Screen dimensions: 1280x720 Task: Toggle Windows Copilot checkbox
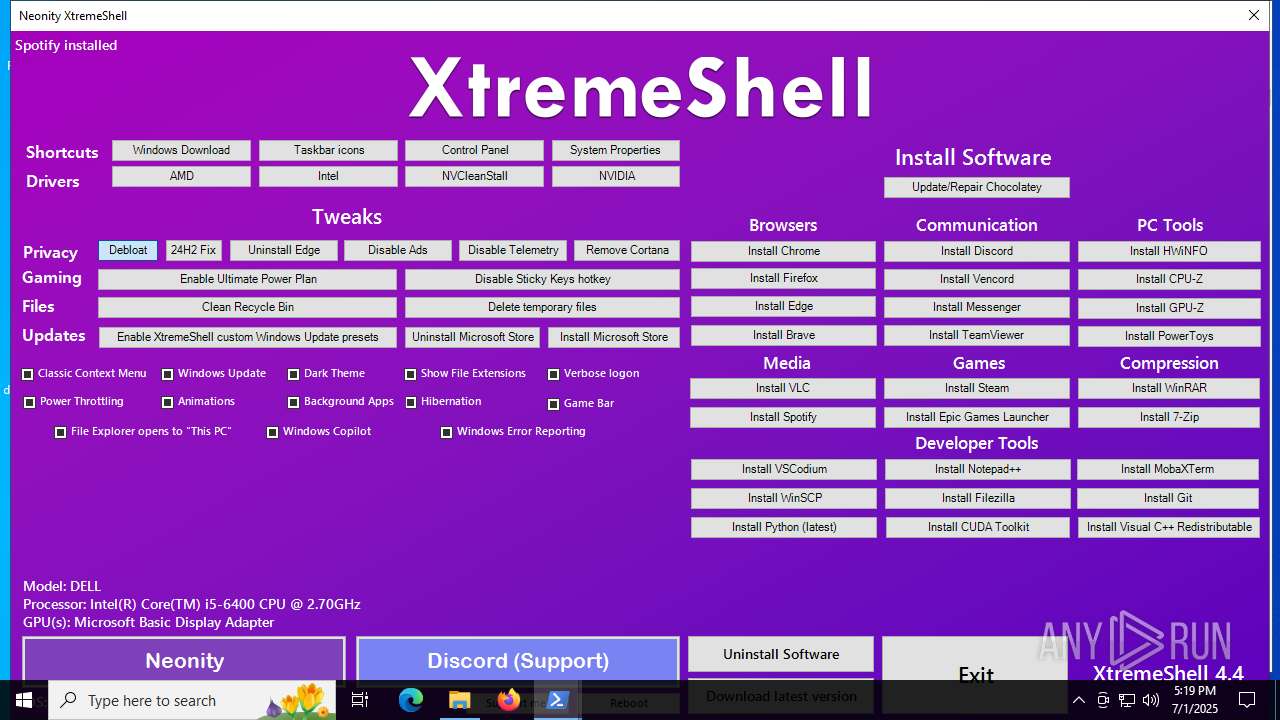273,433
